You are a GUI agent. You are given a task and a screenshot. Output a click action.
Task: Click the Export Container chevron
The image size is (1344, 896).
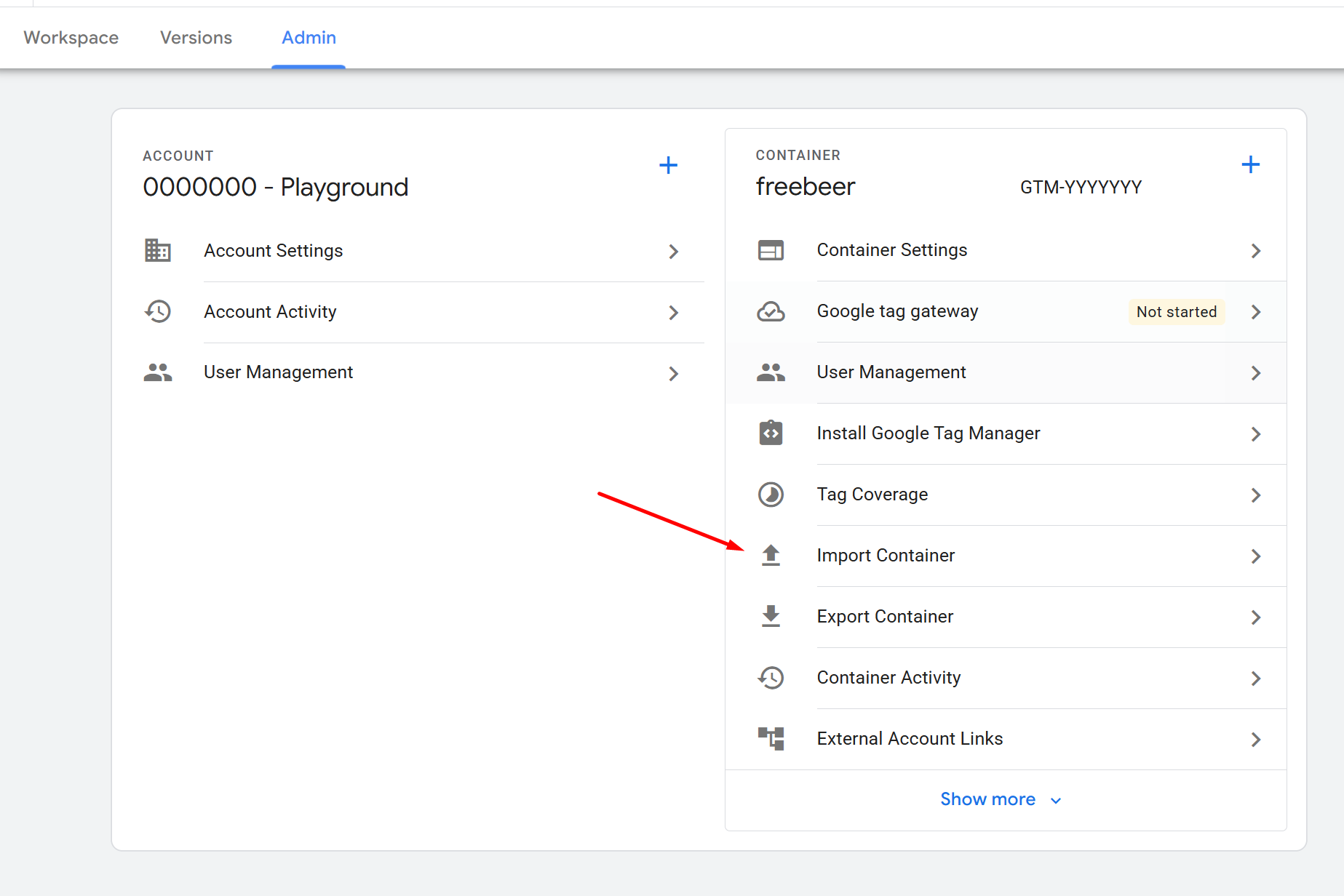coord(1256,617)
